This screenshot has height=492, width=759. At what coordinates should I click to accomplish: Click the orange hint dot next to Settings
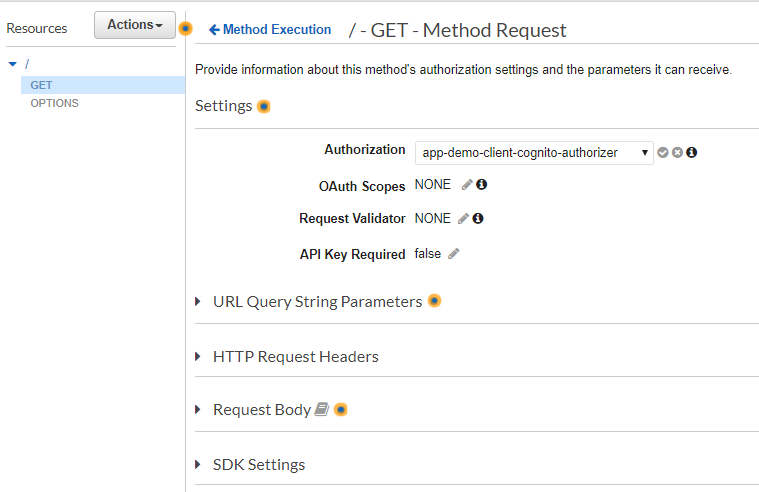(x=264, y=106)
